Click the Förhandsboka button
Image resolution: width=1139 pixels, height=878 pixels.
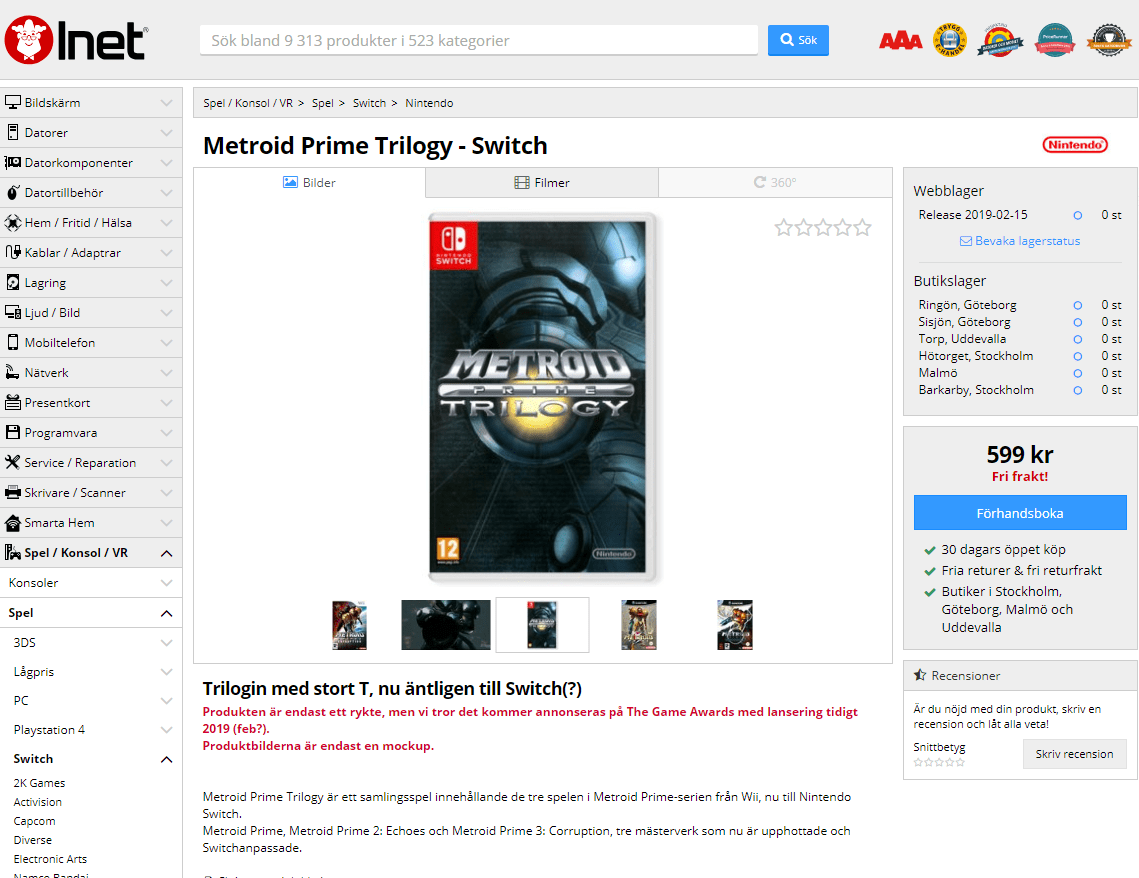click(1020, 513)
